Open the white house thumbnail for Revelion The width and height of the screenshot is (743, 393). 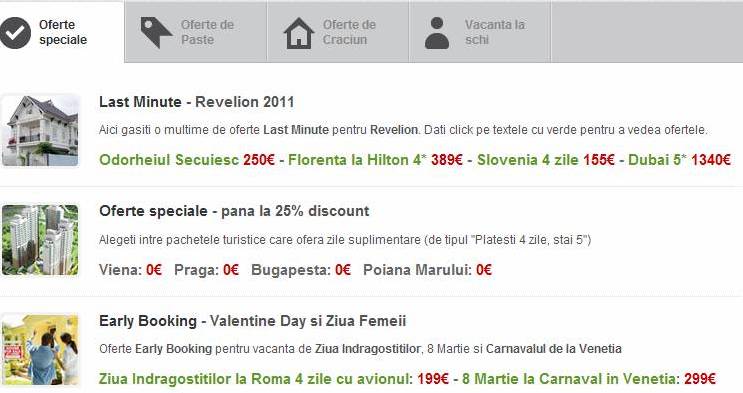(x=40, y=130)
